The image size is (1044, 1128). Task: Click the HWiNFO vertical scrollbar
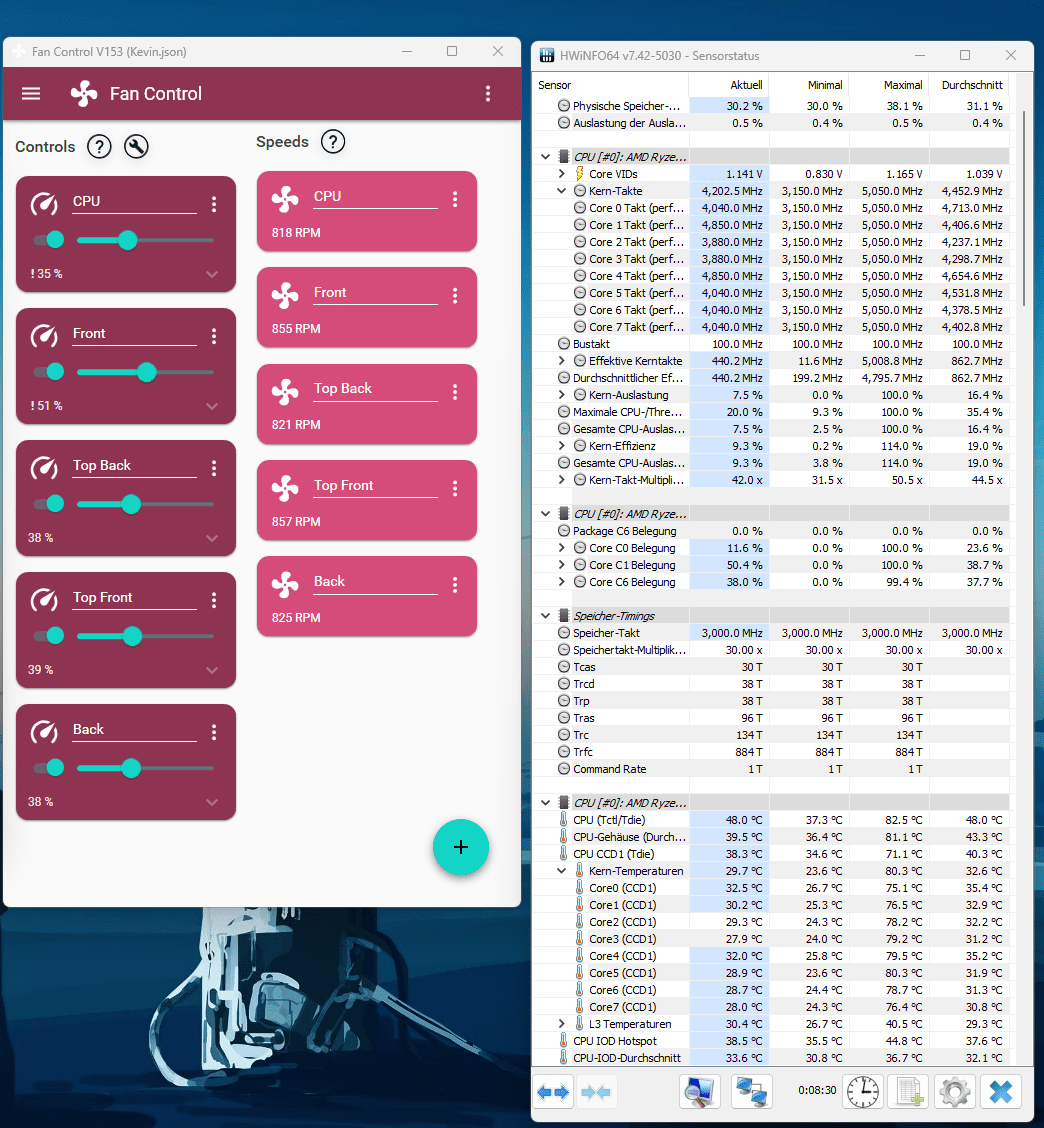pos(1024,209)
